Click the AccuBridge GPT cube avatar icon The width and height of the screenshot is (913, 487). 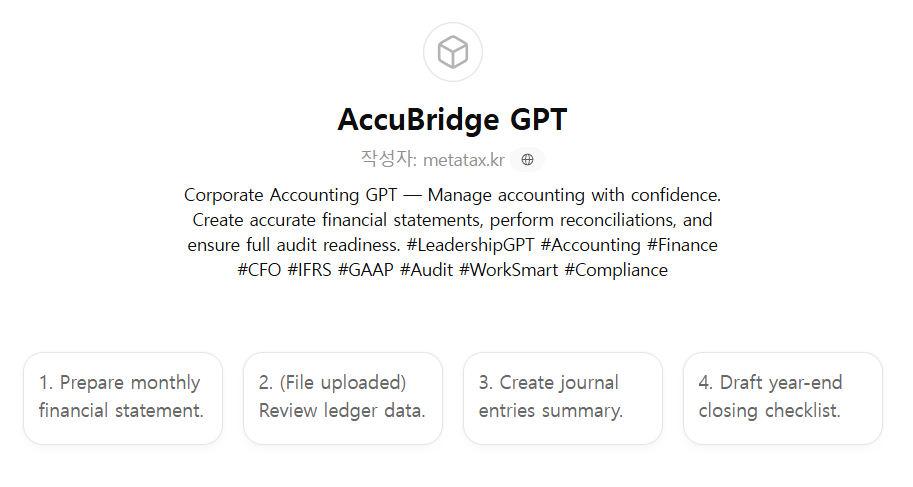tap(453, 52)
